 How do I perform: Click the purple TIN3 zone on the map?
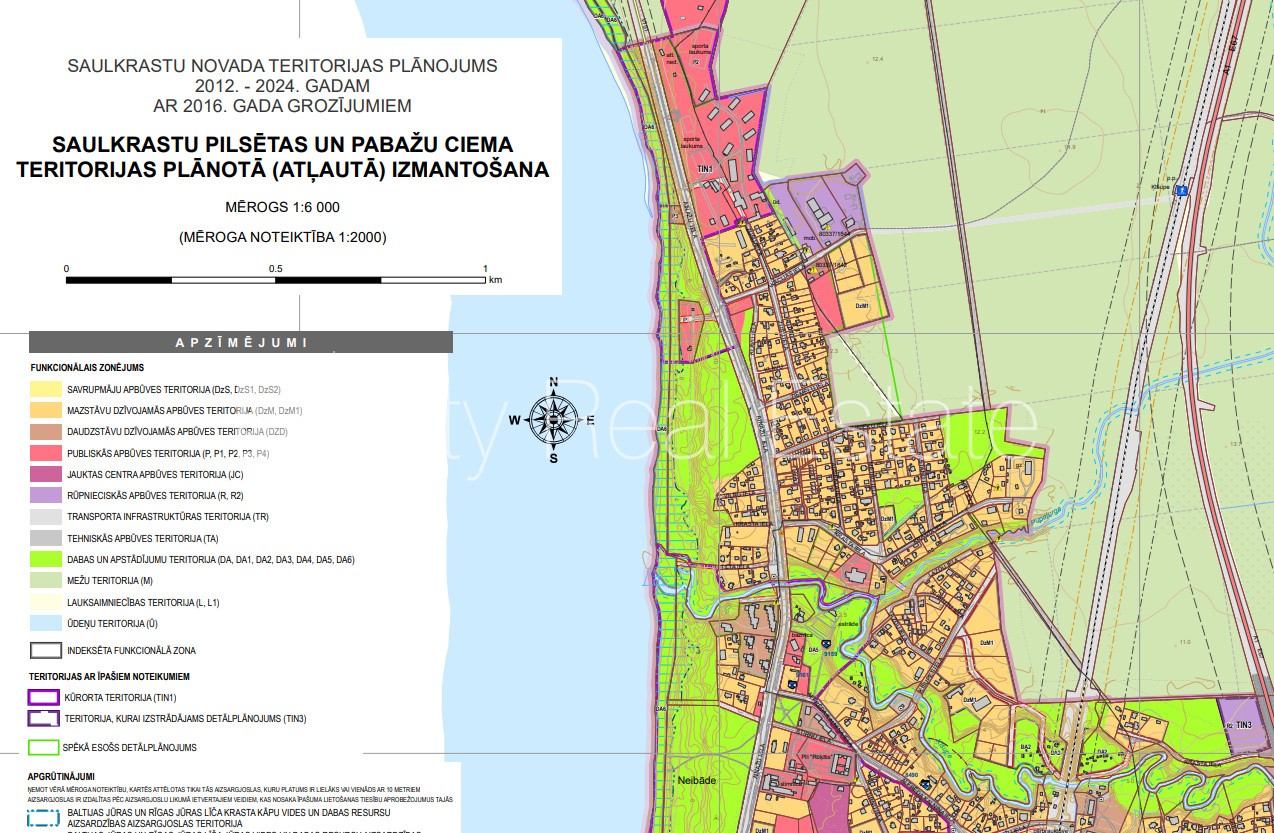tap(1243, 722)
